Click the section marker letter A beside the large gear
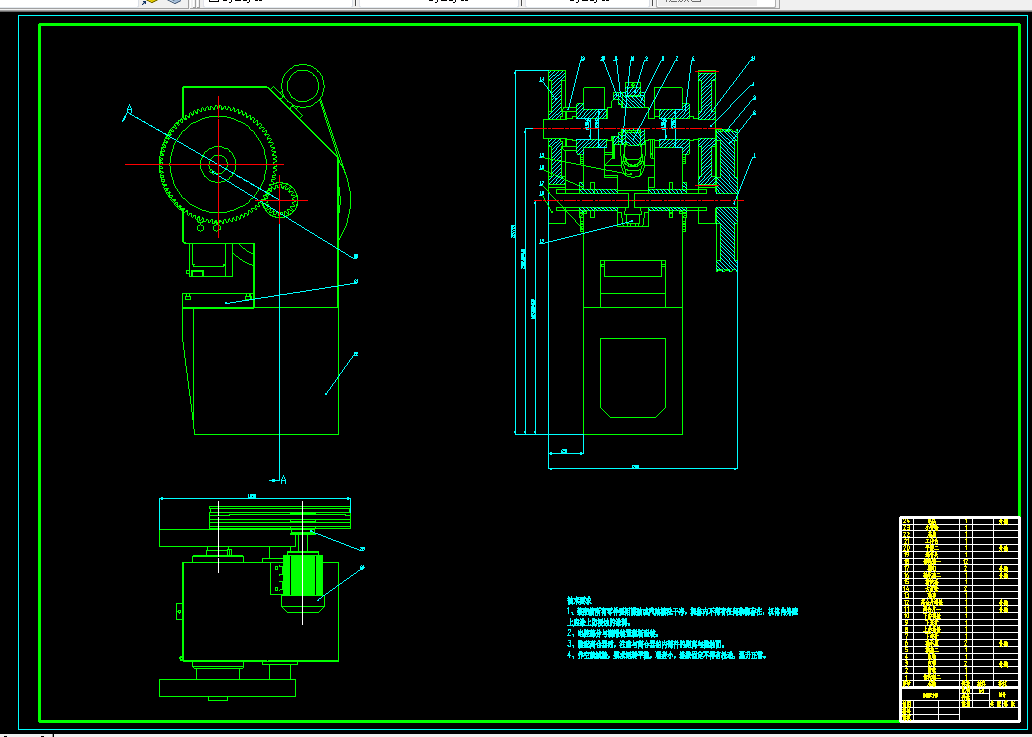1032x737 pixels. (129, 109)
